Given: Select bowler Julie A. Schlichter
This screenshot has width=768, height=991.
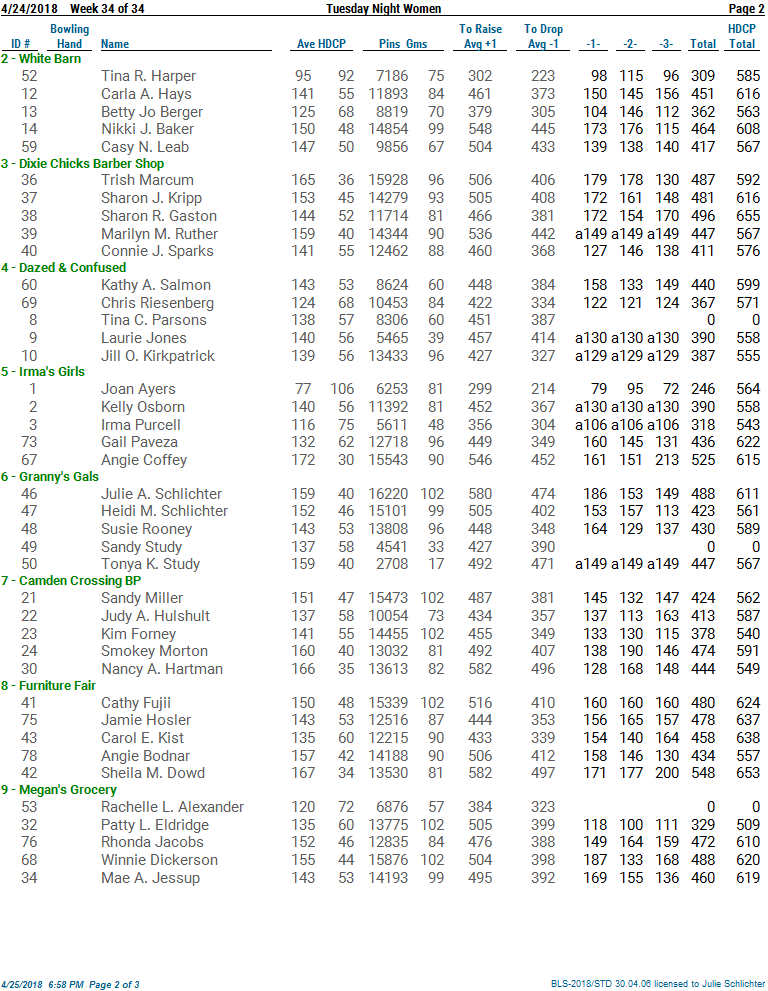Looking at the screenshot, I should [x=161, y=494].
